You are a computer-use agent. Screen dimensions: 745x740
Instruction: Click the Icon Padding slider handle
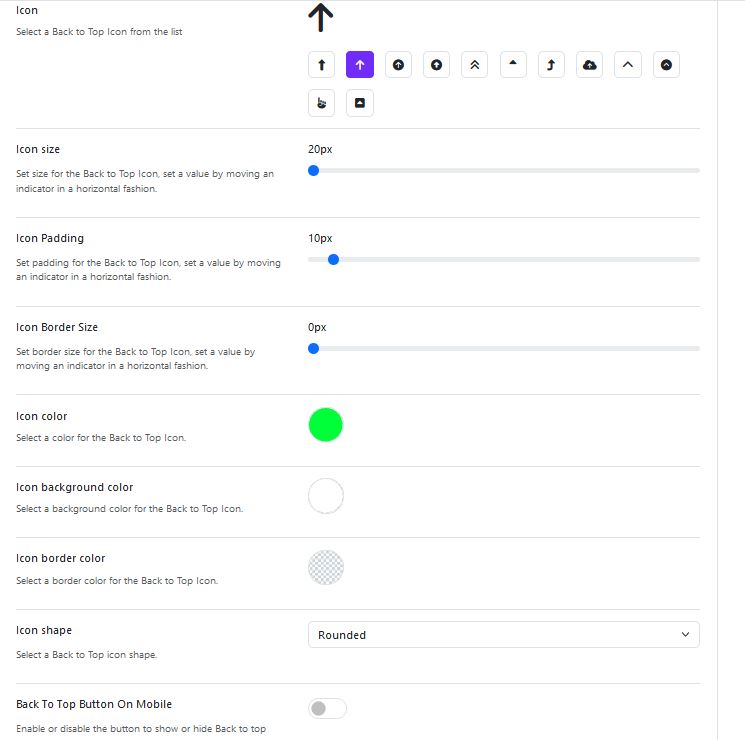(334, 259)
